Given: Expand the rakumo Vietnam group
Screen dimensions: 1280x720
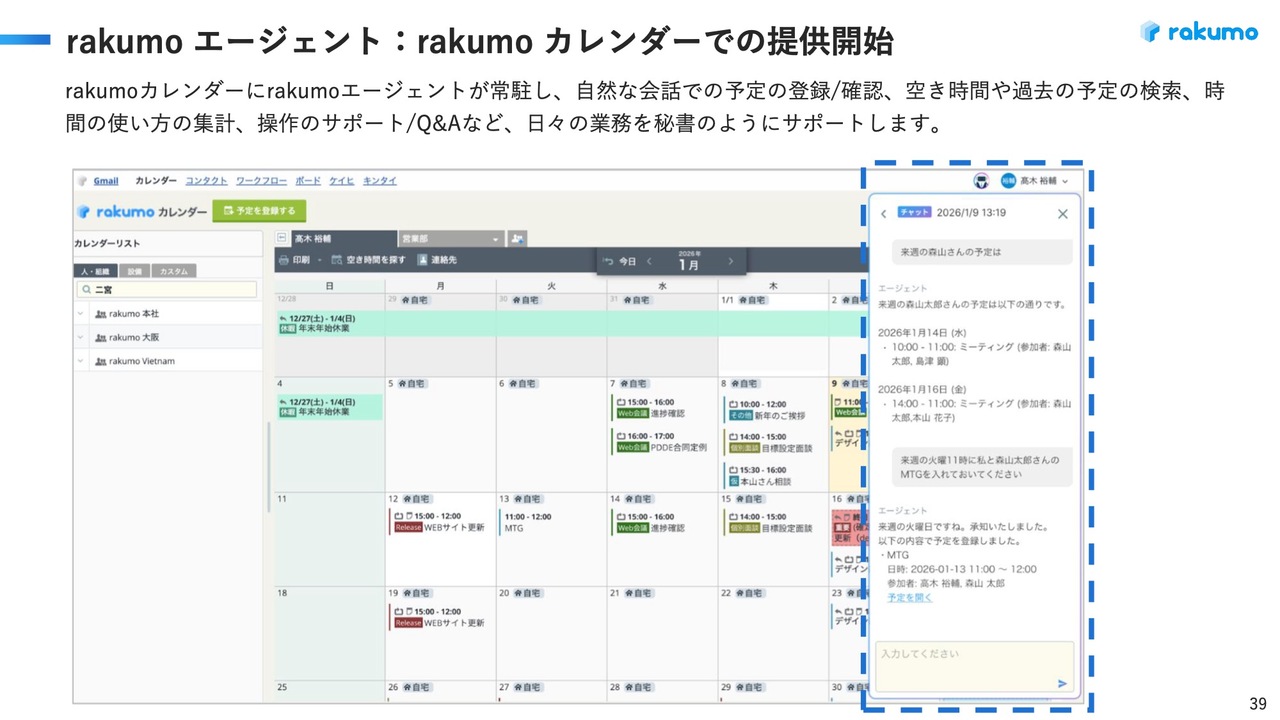Looking at the screenshot, I should 81,361.
